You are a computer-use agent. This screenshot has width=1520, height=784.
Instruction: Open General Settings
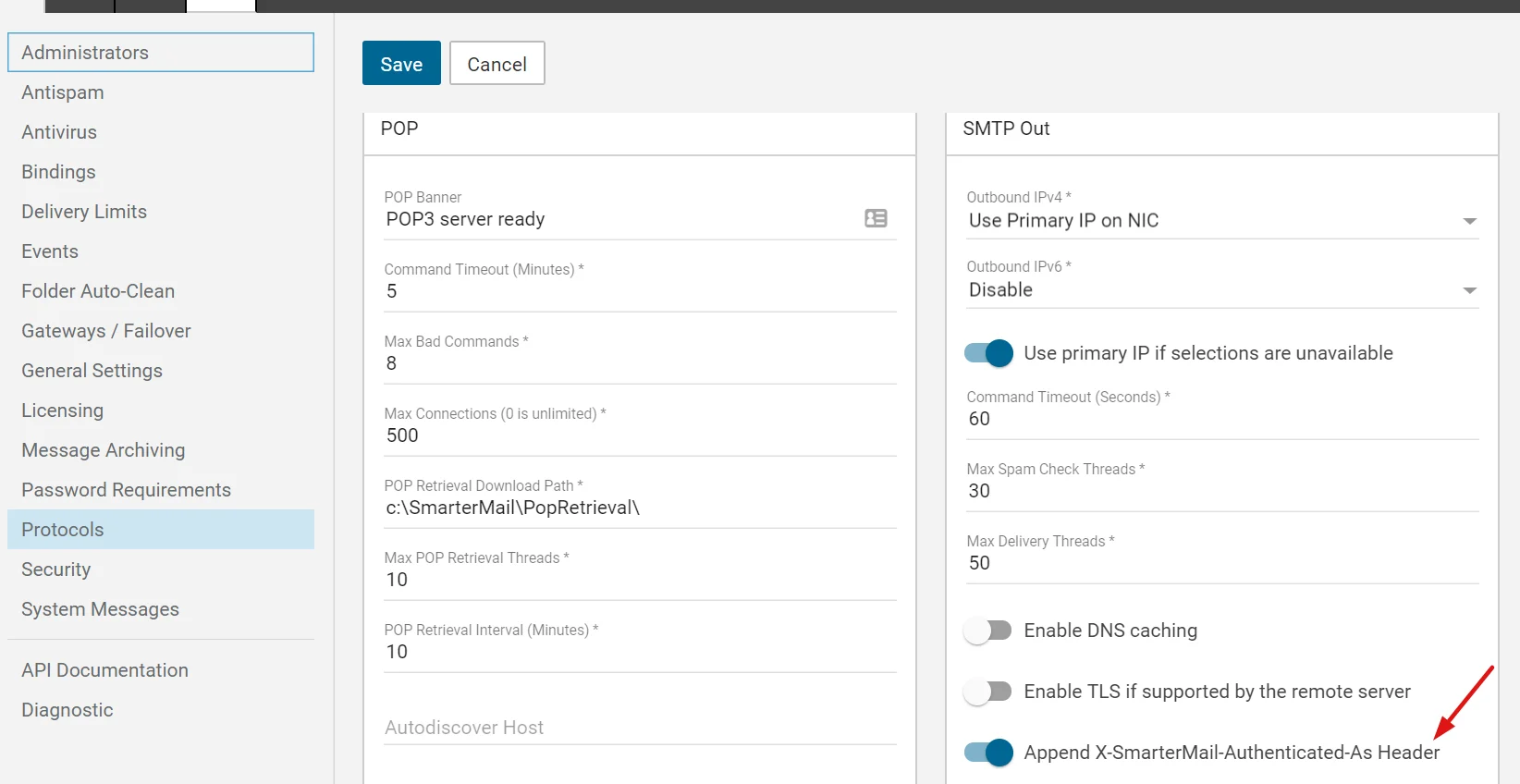(x=161, y=371)
